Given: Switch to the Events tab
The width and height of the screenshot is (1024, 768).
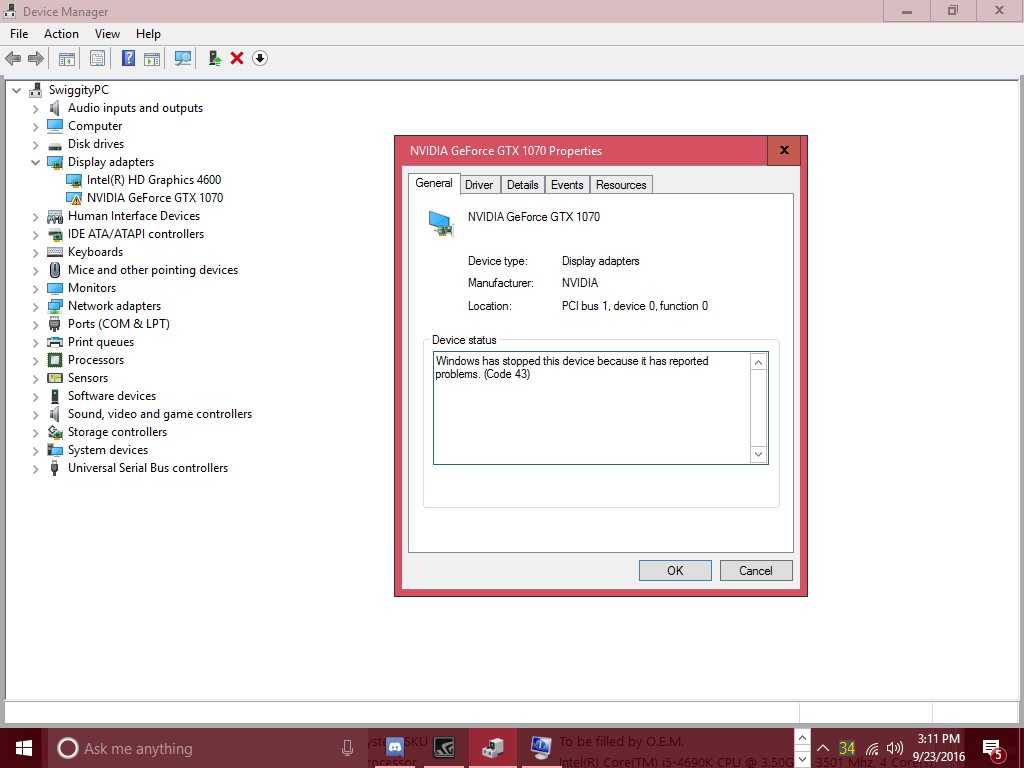Looking at the screenshot, I should (x=567, y=185).
